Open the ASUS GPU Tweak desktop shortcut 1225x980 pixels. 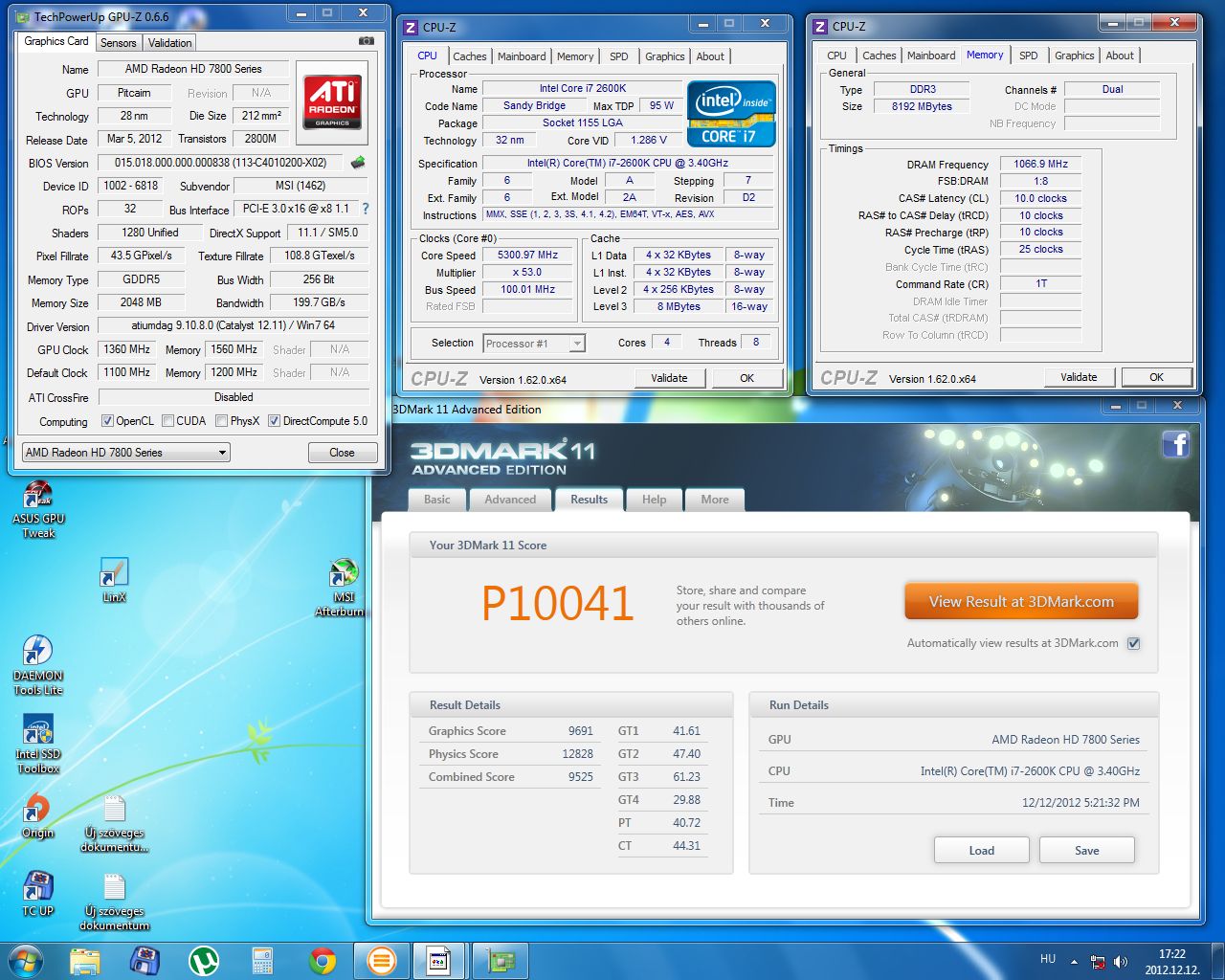pyautogui.click(x=38, y=510)
